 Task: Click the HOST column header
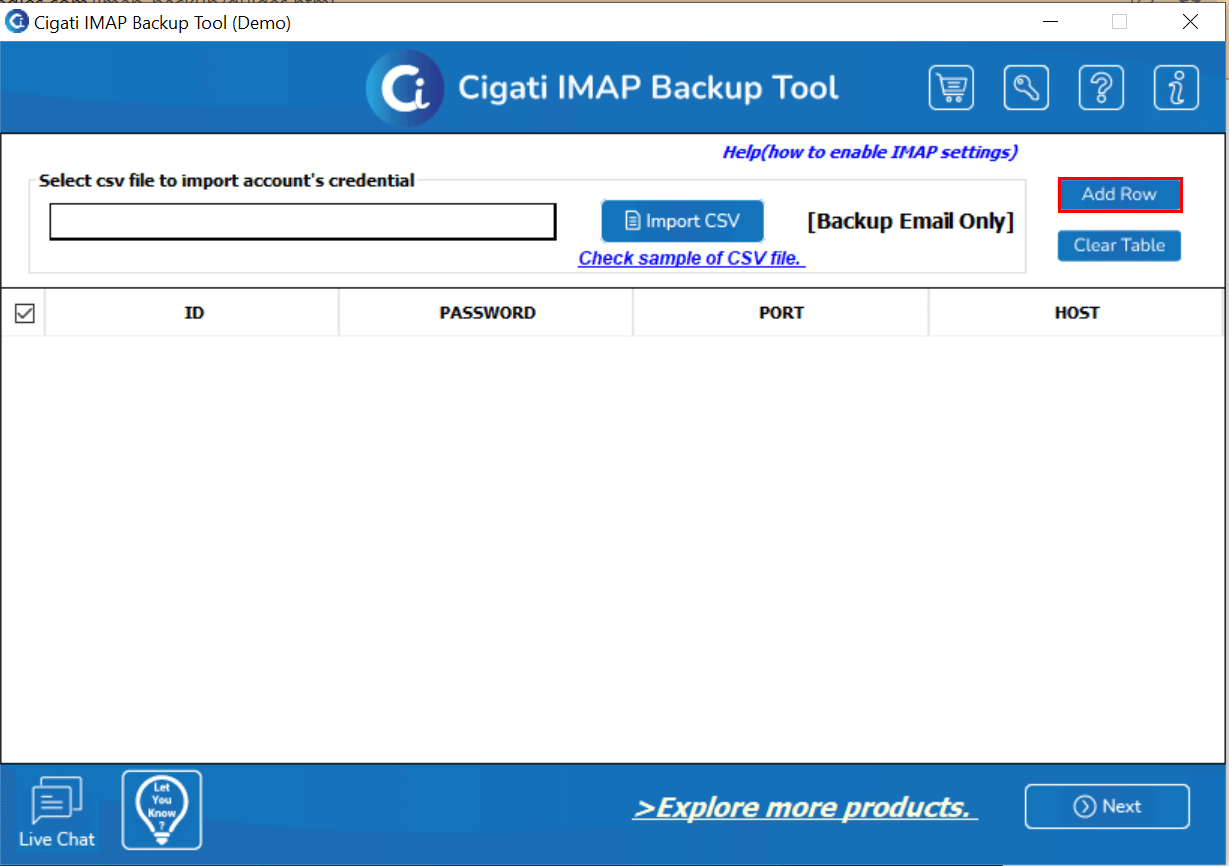(x=1077, y=313)
